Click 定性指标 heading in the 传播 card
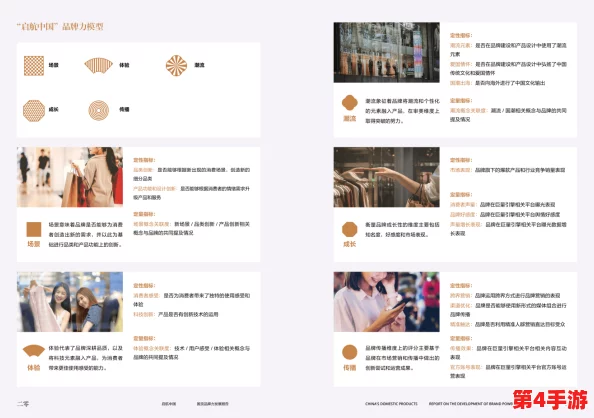 [461, 285]
